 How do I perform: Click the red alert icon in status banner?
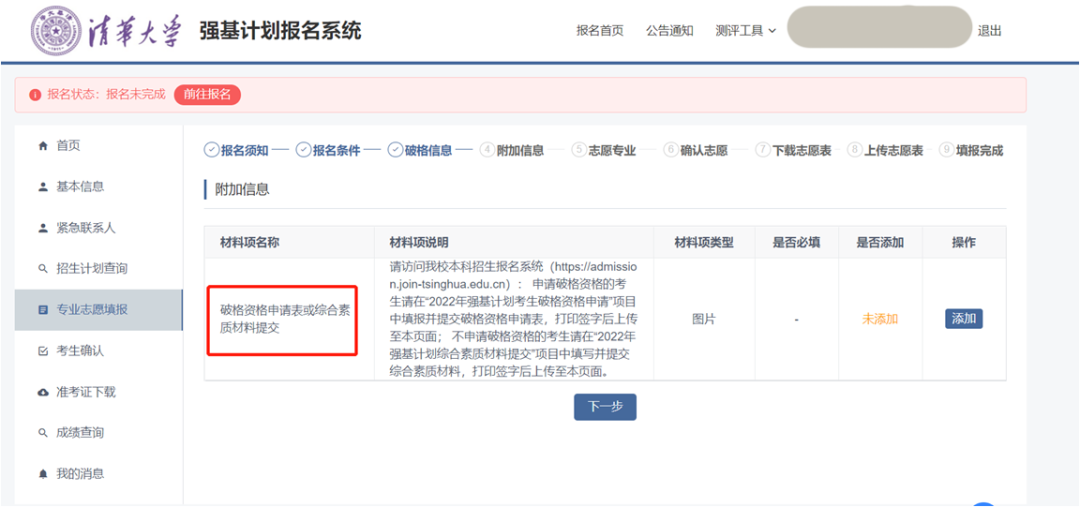[x=35, y=95]
